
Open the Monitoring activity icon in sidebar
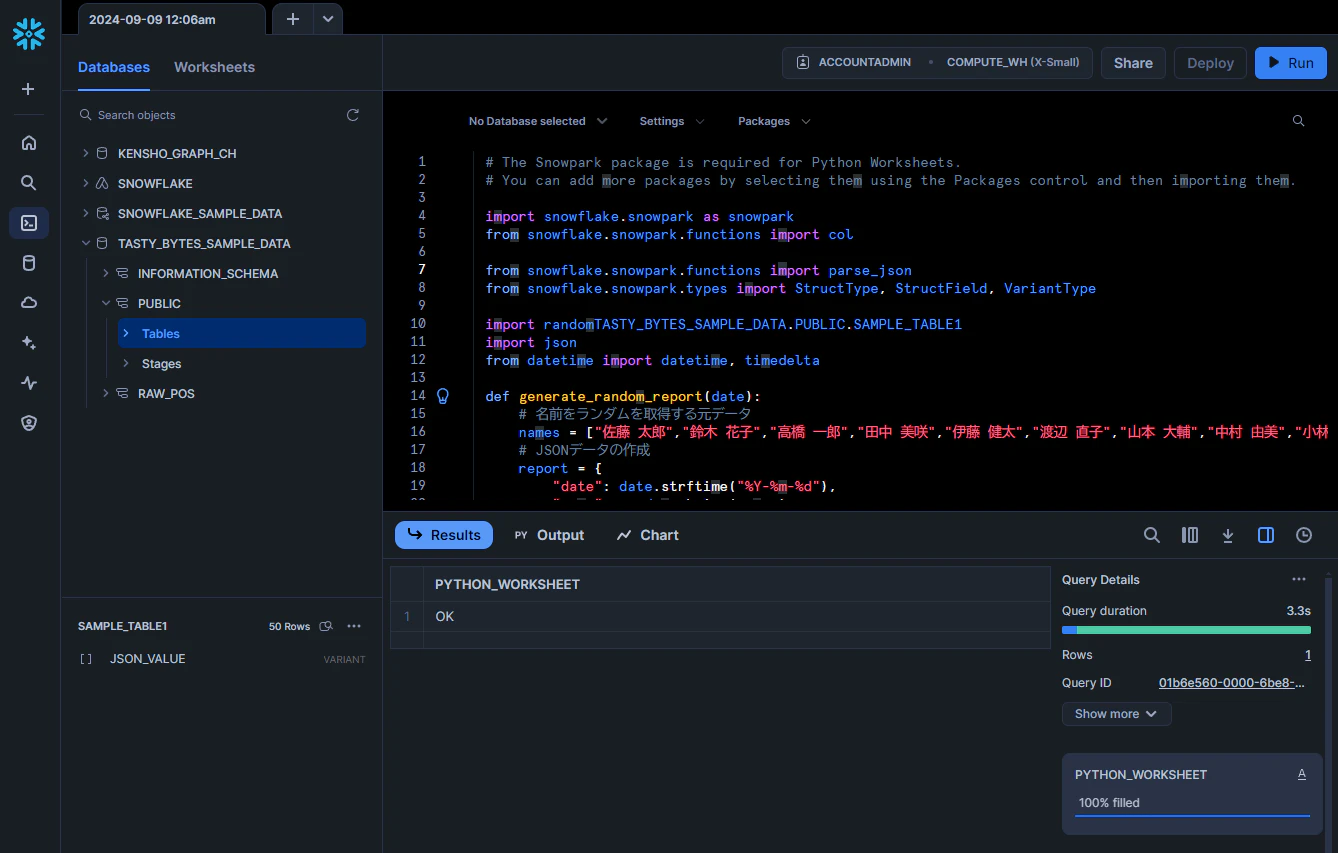point(29,383)
